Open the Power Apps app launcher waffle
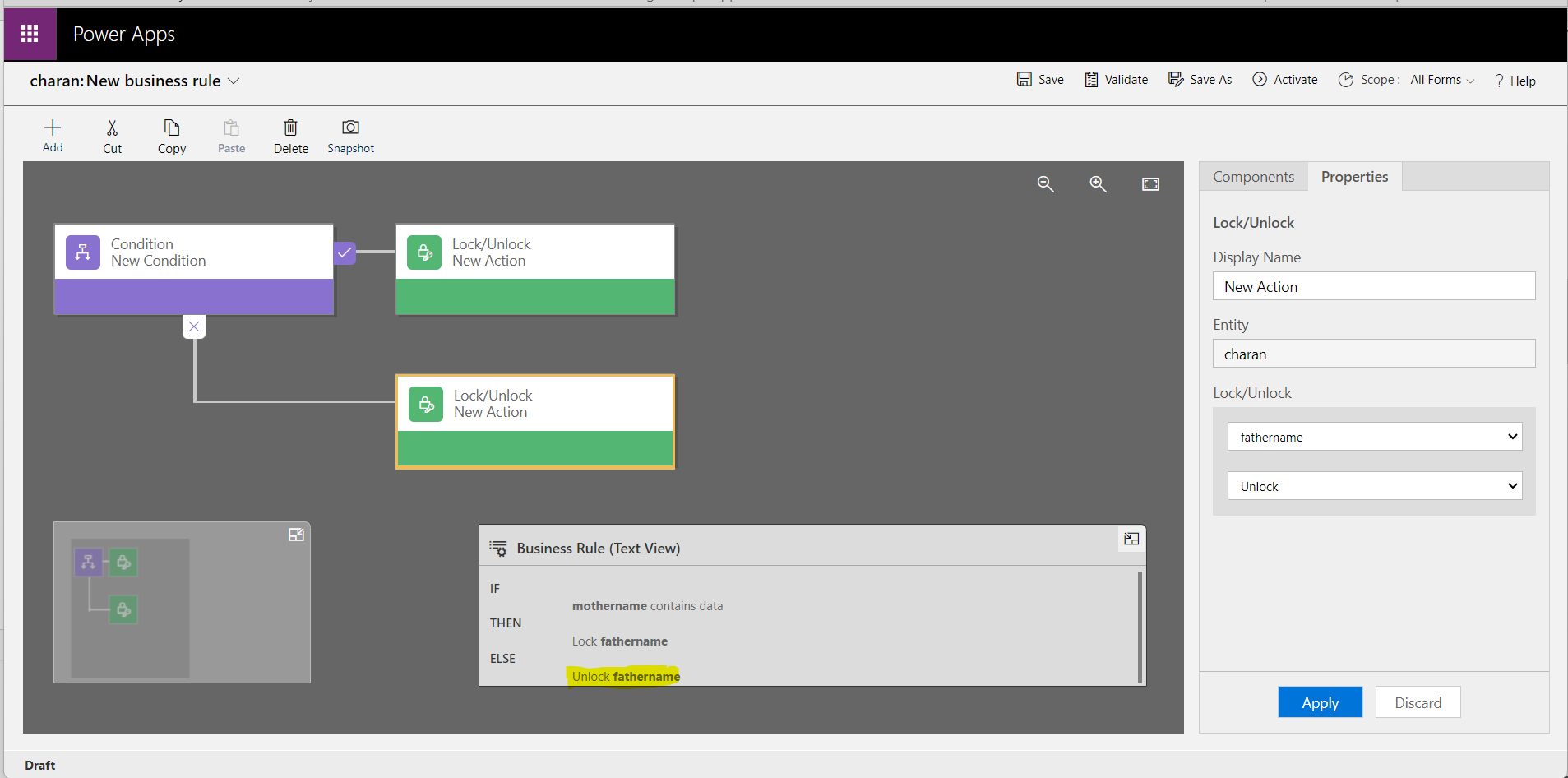The image size is (1568, 778). [x=30, y=34]
